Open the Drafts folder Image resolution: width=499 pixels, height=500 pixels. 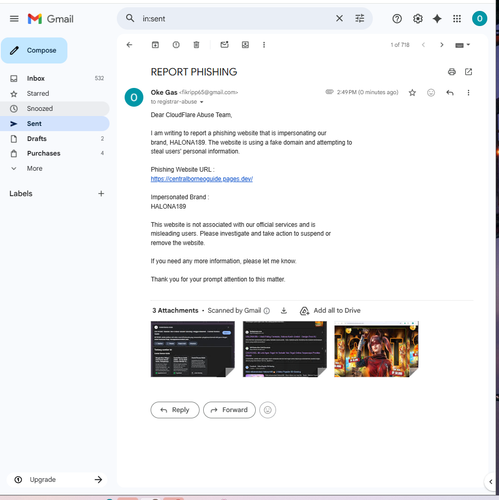coord(55,139)
